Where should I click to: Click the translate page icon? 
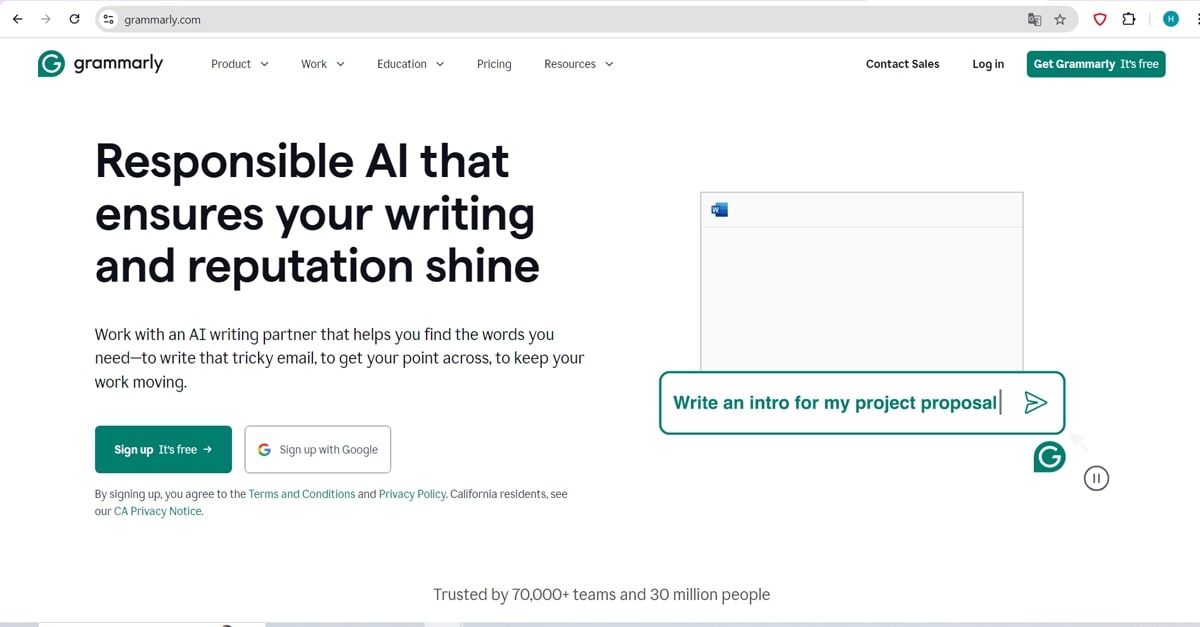pyautogui.click(x=1035, y=19)
